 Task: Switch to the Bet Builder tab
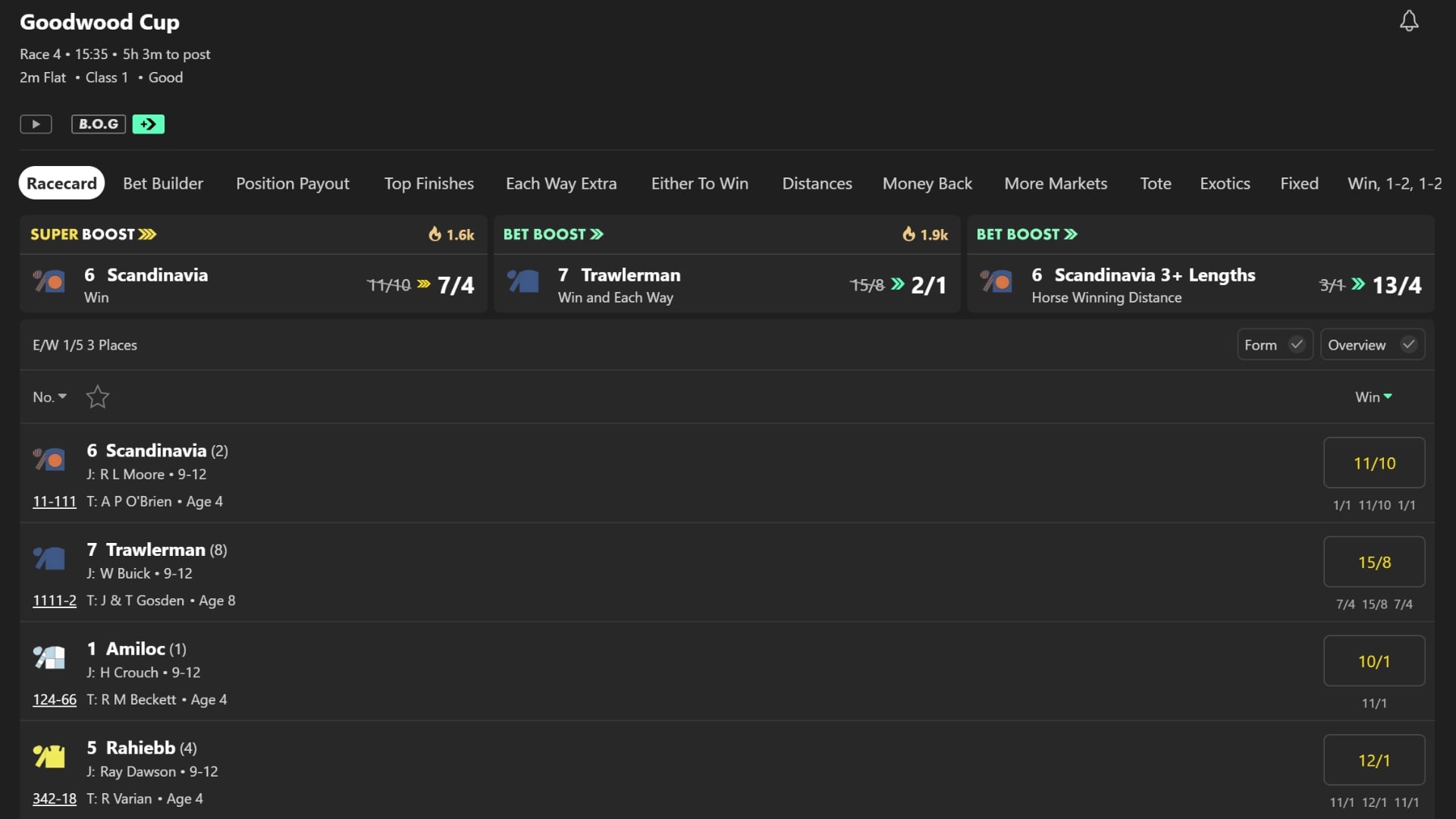point(163,184)
